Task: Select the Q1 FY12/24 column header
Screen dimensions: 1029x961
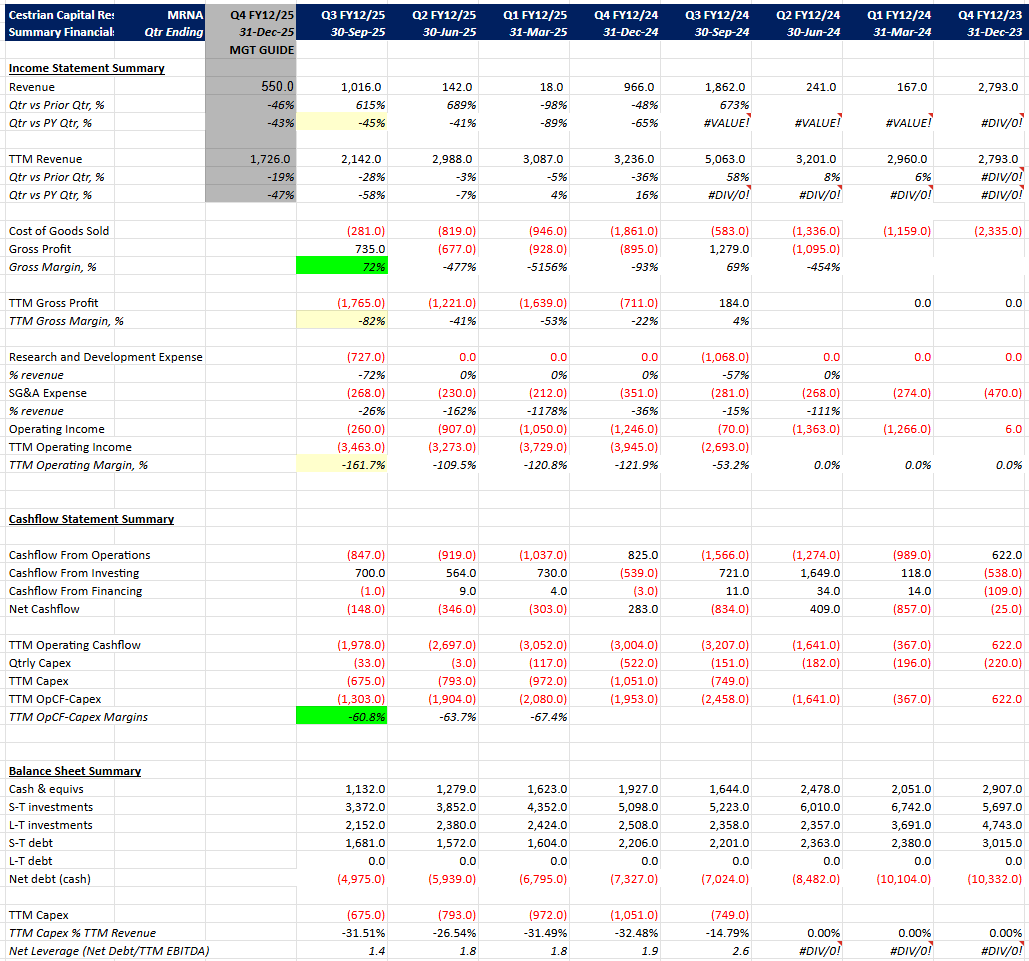Action: 899,15
